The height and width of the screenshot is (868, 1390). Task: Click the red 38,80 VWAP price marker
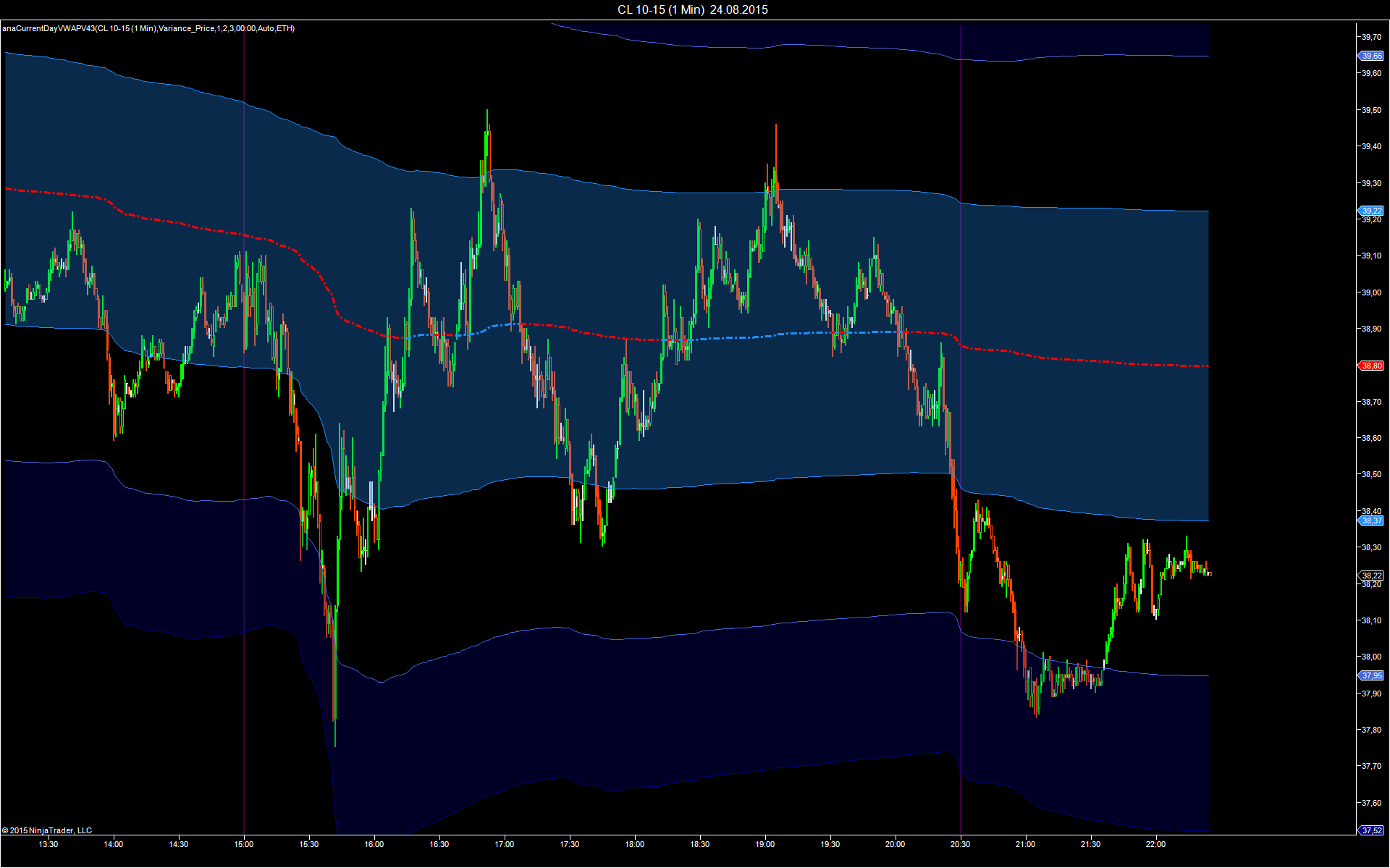tap(1371, 366)
